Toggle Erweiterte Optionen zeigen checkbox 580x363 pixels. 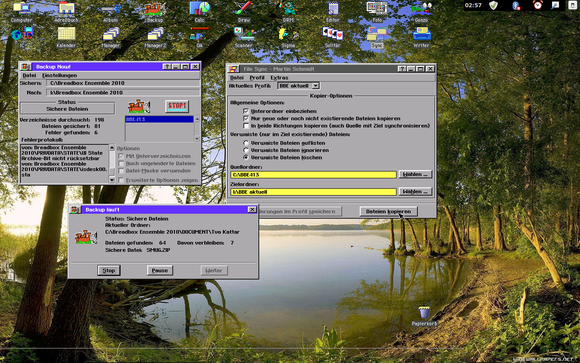(x=121, y=180)
